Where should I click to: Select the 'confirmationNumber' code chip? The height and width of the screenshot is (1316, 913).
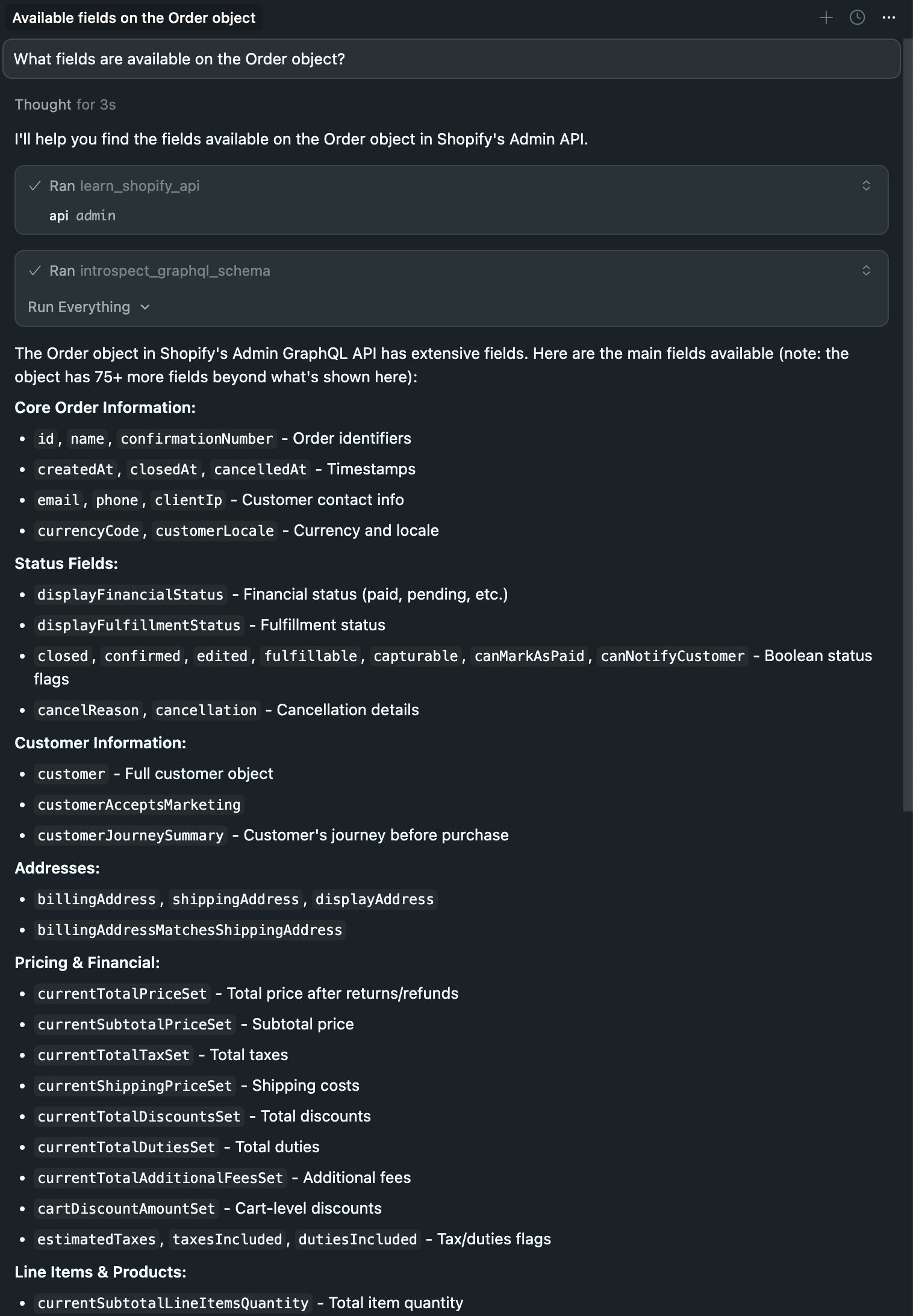coord(196,439)
